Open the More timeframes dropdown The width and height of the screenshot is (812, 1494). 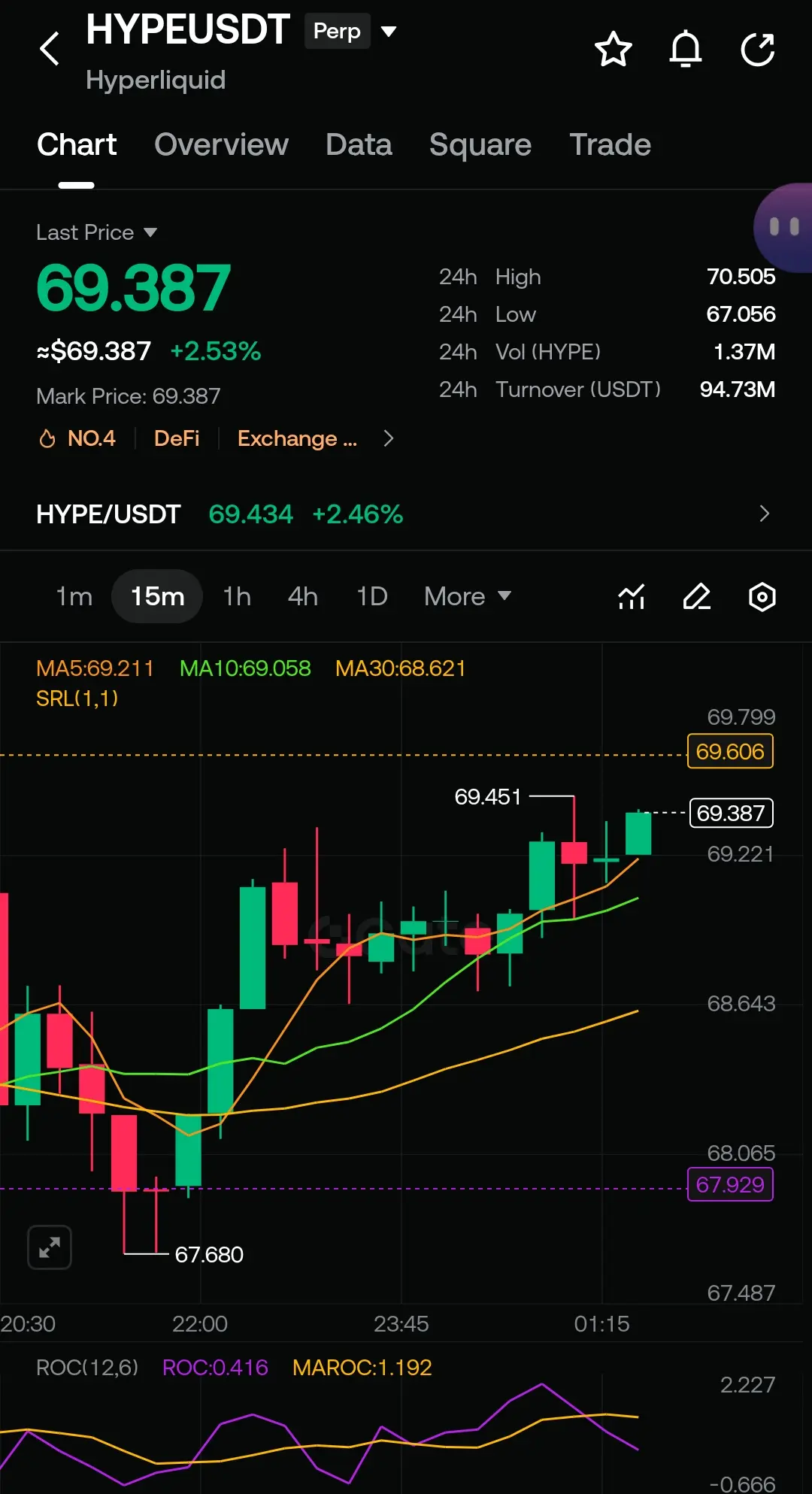pos(468,596)
